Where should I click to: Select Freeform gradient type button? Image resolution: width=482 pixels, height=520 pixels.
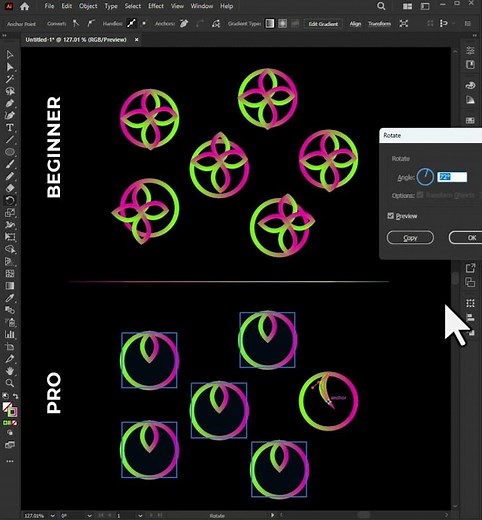(295, 24)
